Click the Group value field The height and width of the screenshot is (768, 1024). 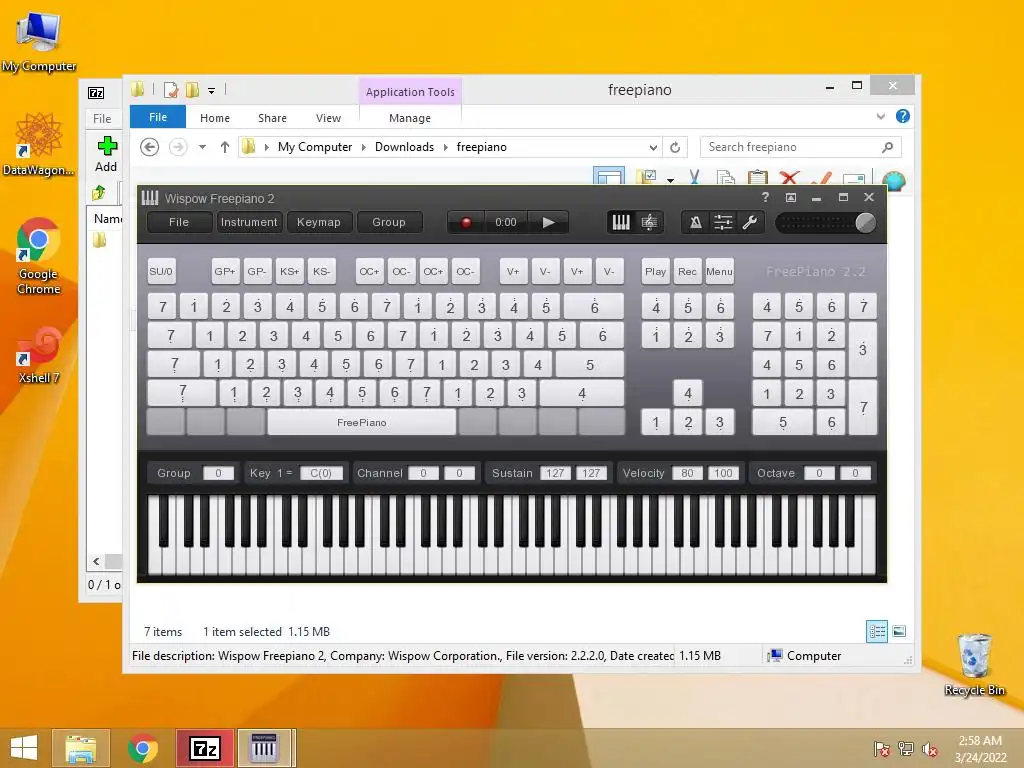(x=218, y=473)
